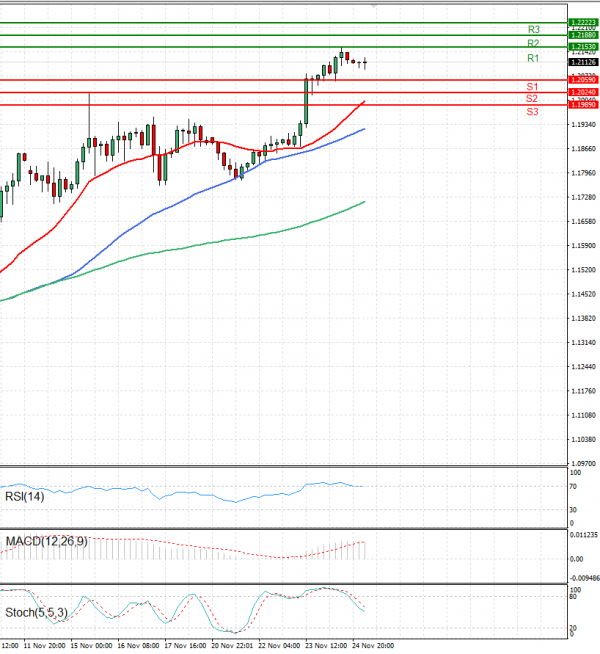Click the RSI(14) indicator label
Screen dimensions: 600x654
click(25, 497)
